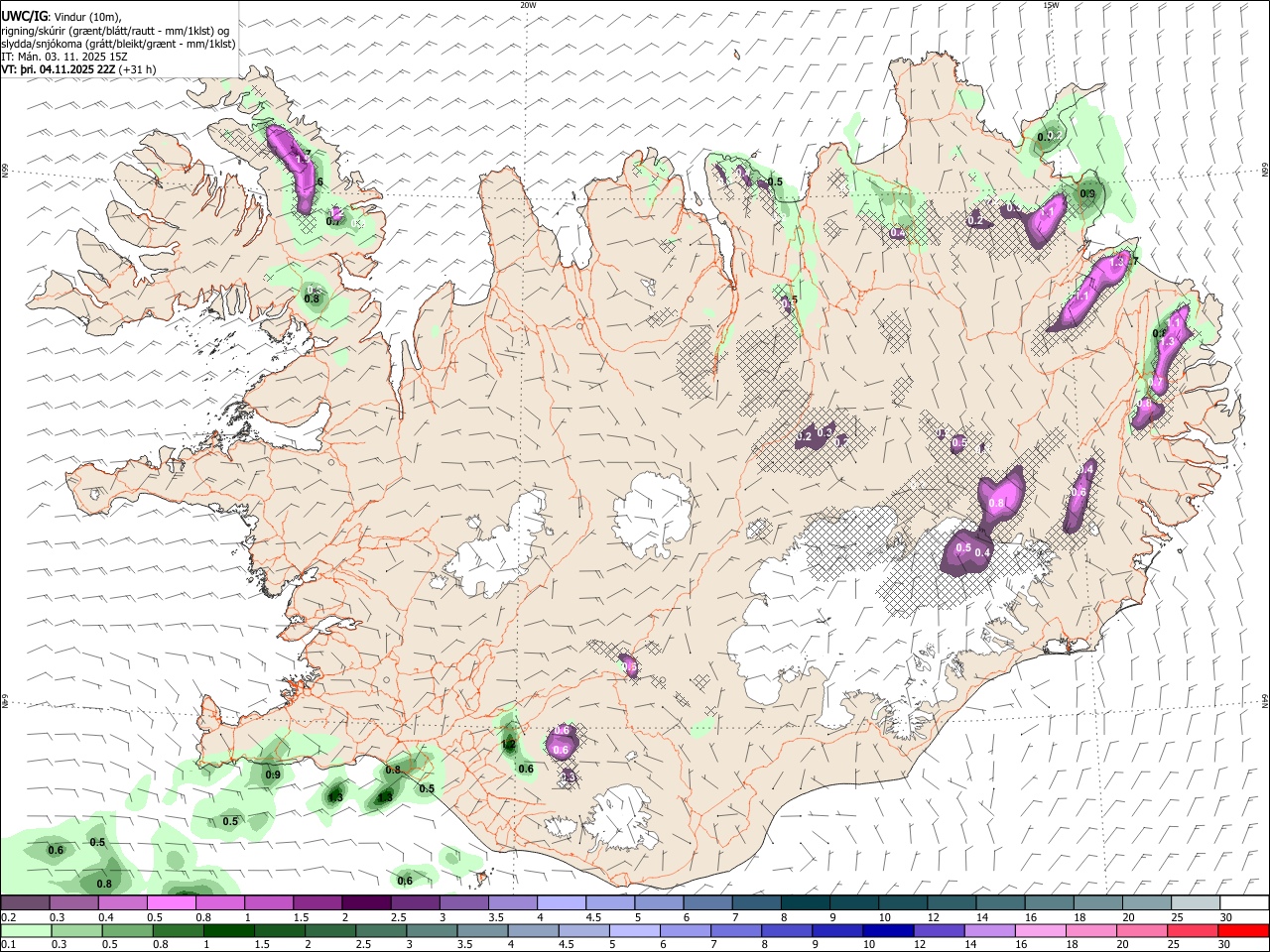The width and height of the screenshot is (1270, 952).
Task: Select the upper legend swatch for 0.8
Action: click(220, 902)
